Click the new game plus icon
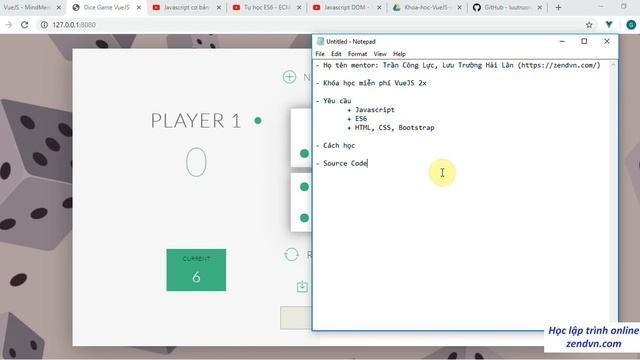The height and width of the screenshot is (360, 640). tap(289, 77)
